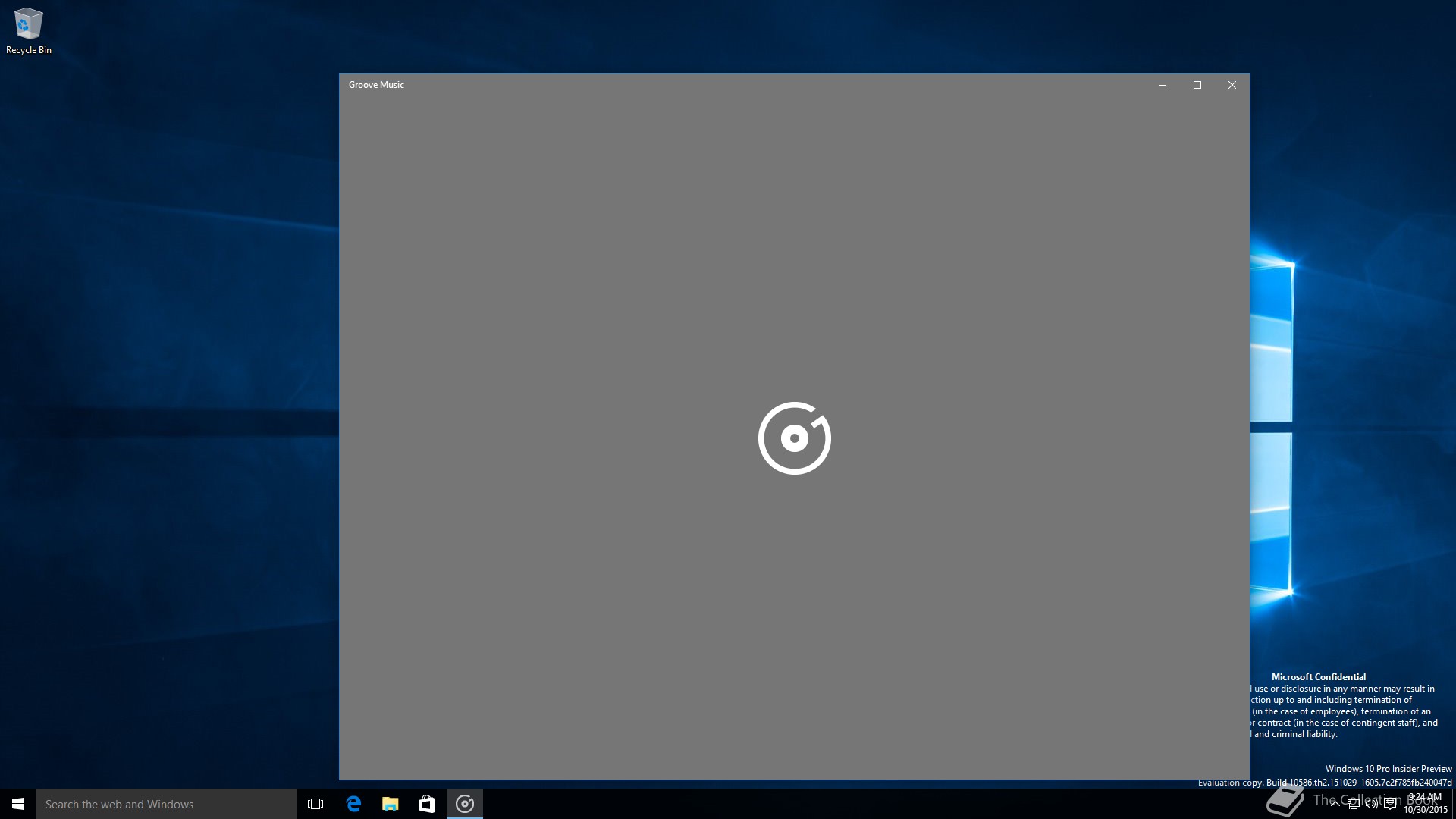The image size is (1456, 819).
Task: Launch Microsoft Edge from the taskbar
Action: tap(353, 804)
